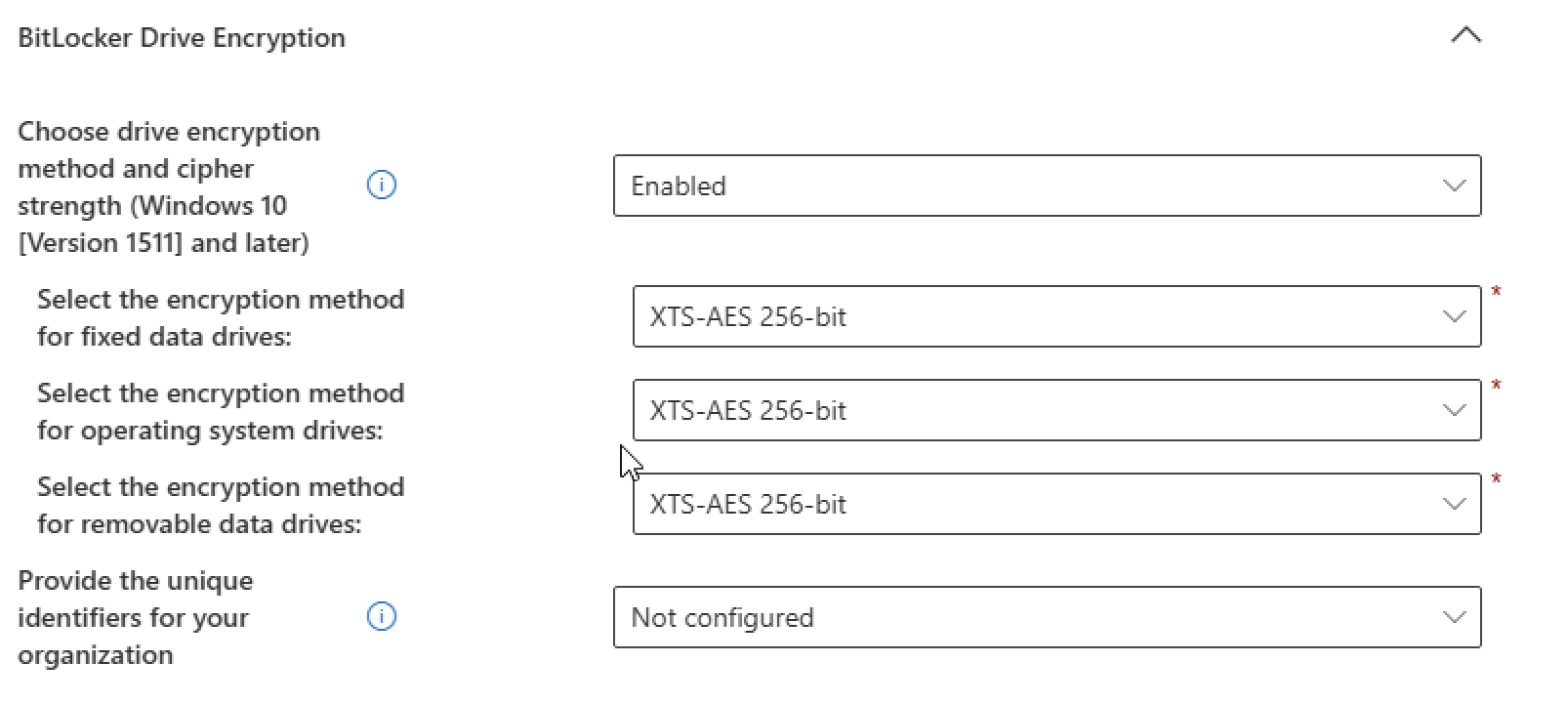Click the info icon beside drive encryption method setting
The width and height of the screenshot is (1568, 703).
(x=381, y=185)
